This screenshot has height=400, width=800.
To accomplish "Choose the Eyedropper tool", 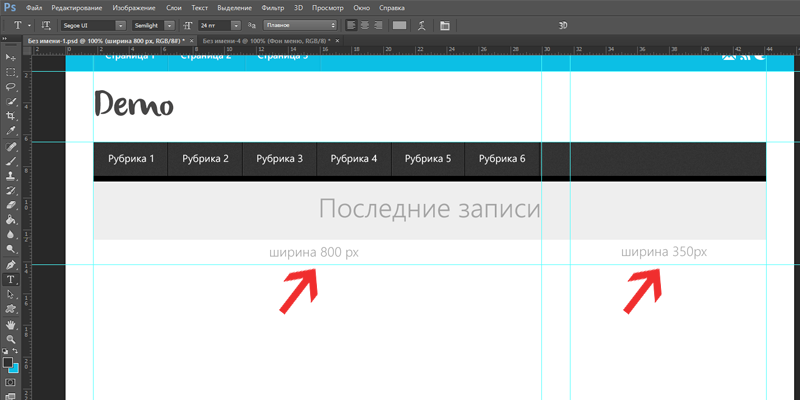I will 11,131.
